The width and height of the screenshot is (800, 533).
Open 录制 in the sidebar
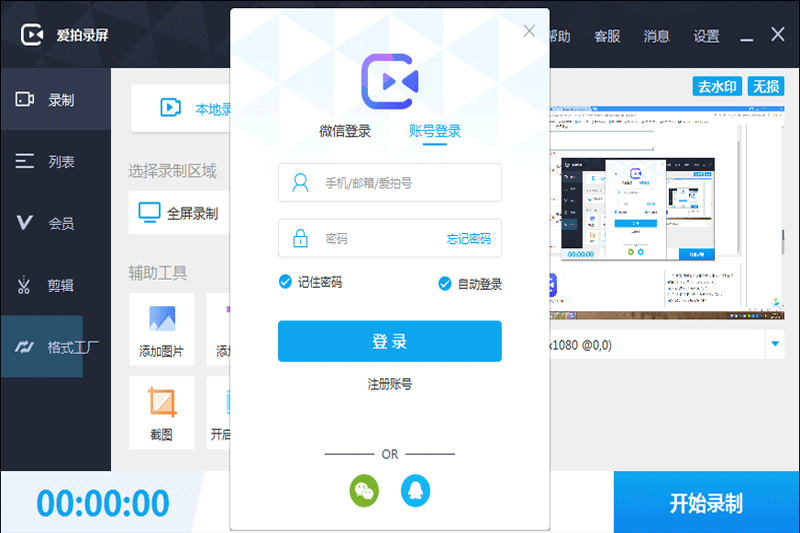tap(55, 100)
